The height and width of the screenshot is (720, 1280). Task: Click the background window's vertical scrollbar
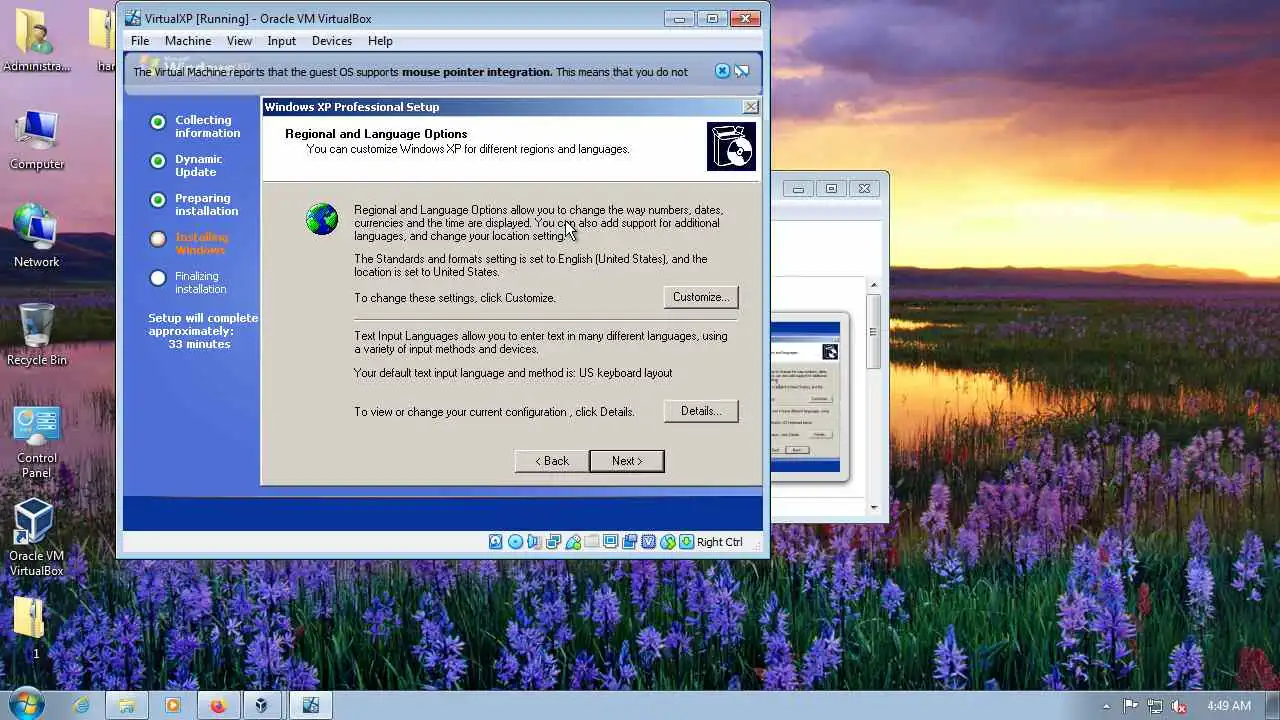[873, 396]
